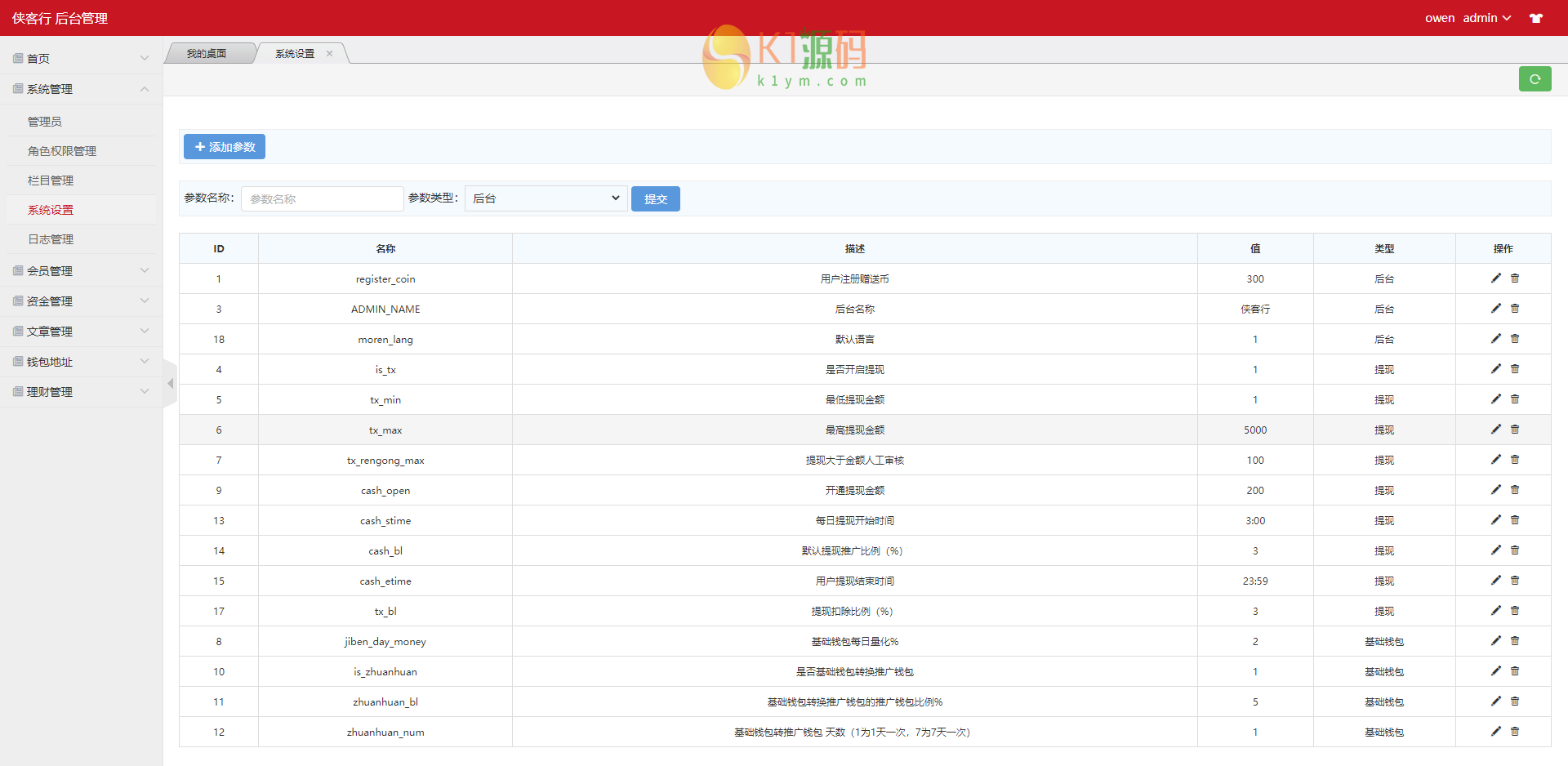Click the 参数名称 input field

pos(322,198)
